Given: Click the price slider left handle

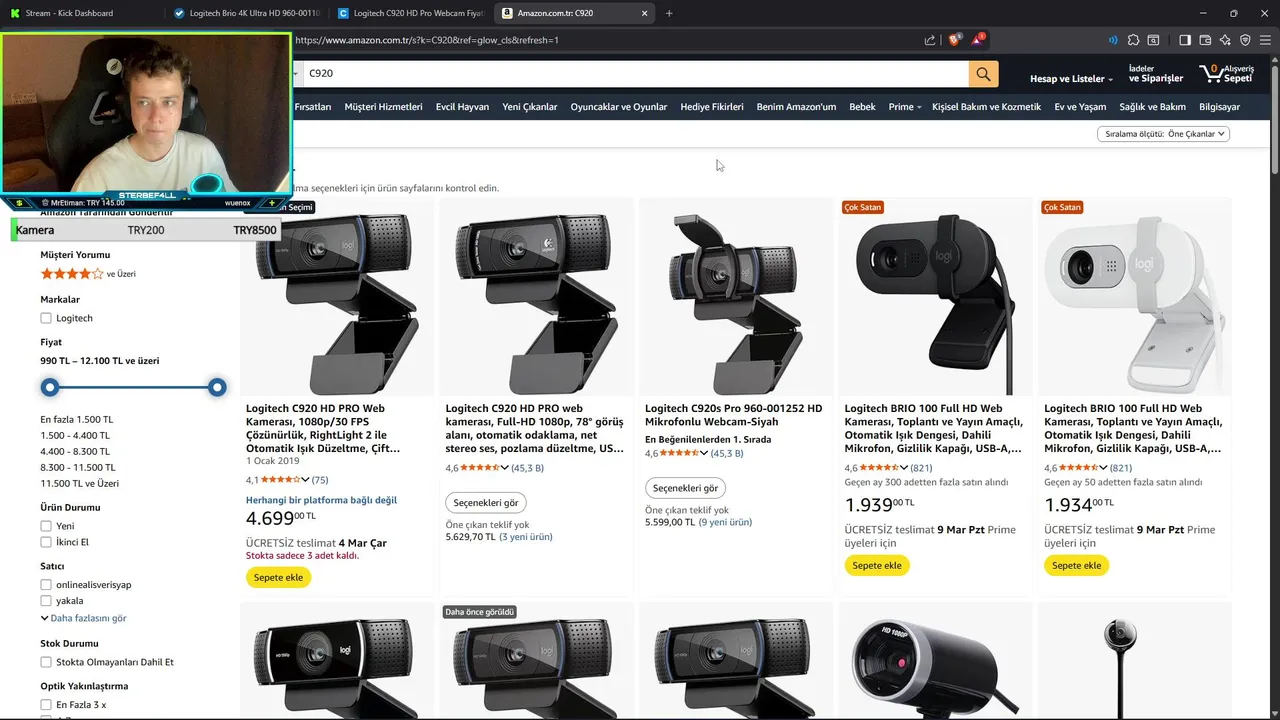Looking at the screenshot, I should (50, 387).
